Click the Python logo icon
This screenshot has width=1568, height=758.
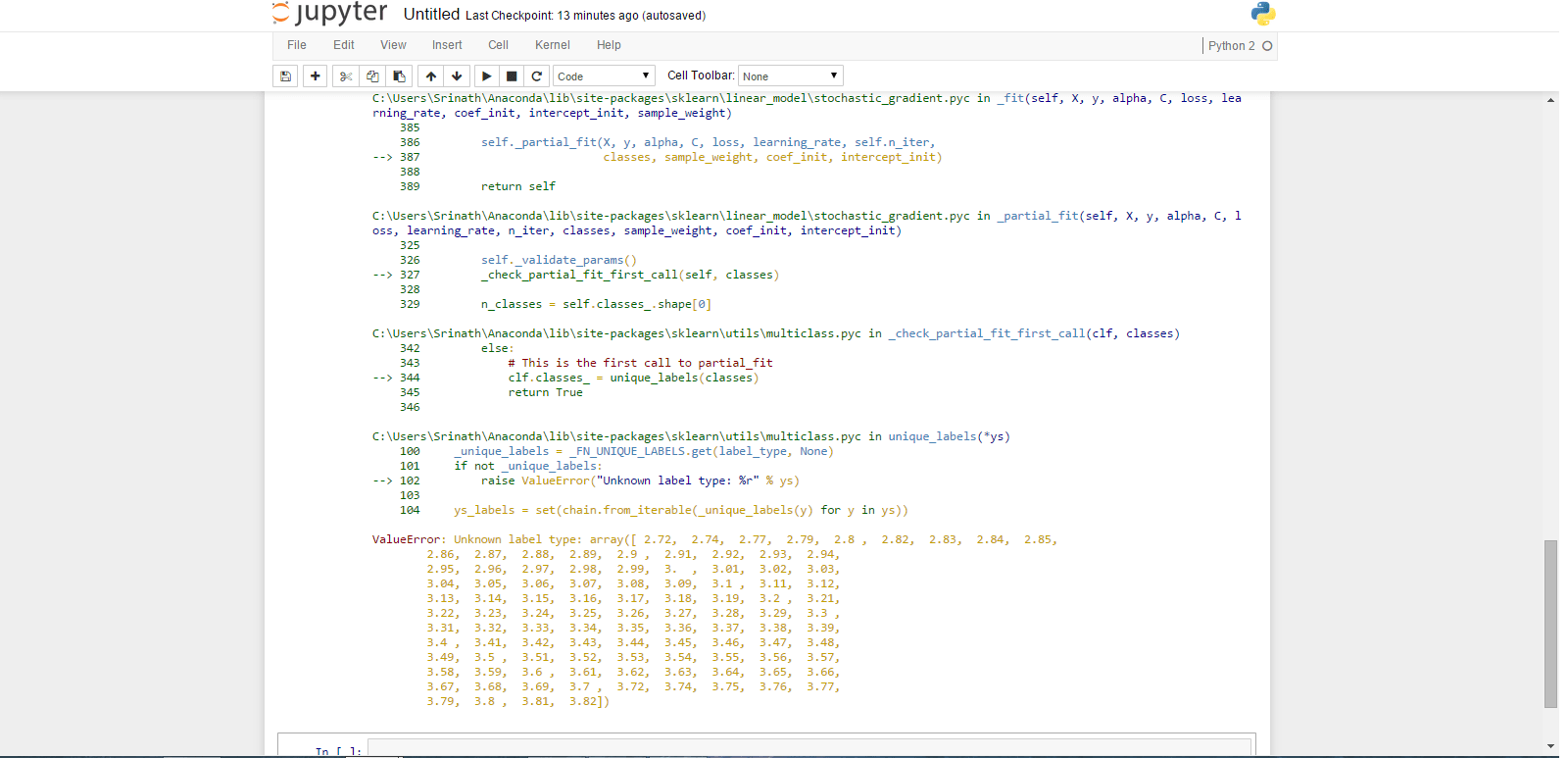(x=1263, y=13)
